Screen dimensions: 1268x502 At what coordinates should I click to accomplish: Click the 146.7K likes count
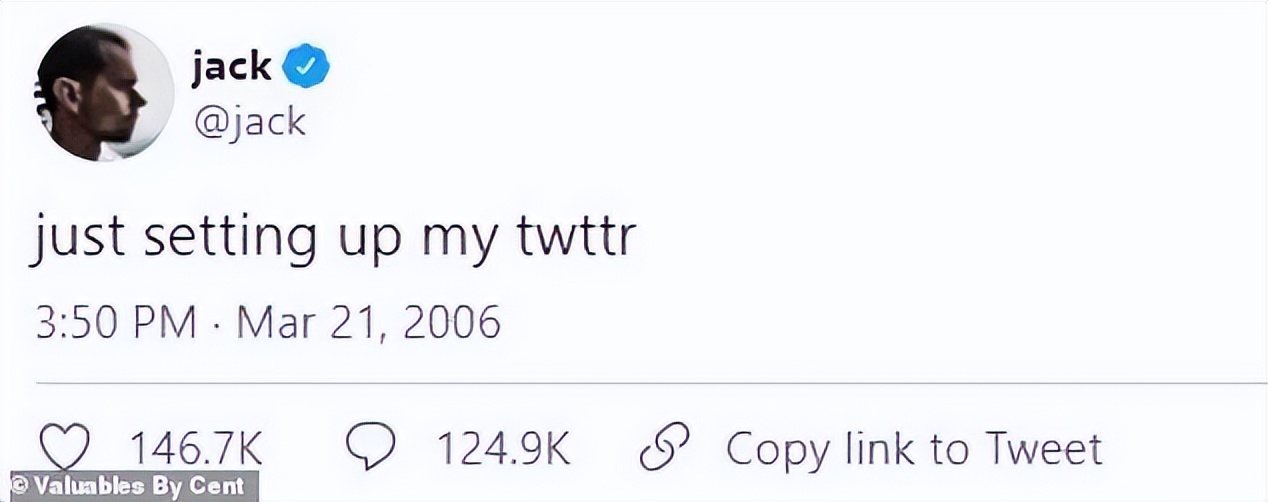(x=198, y=450)
